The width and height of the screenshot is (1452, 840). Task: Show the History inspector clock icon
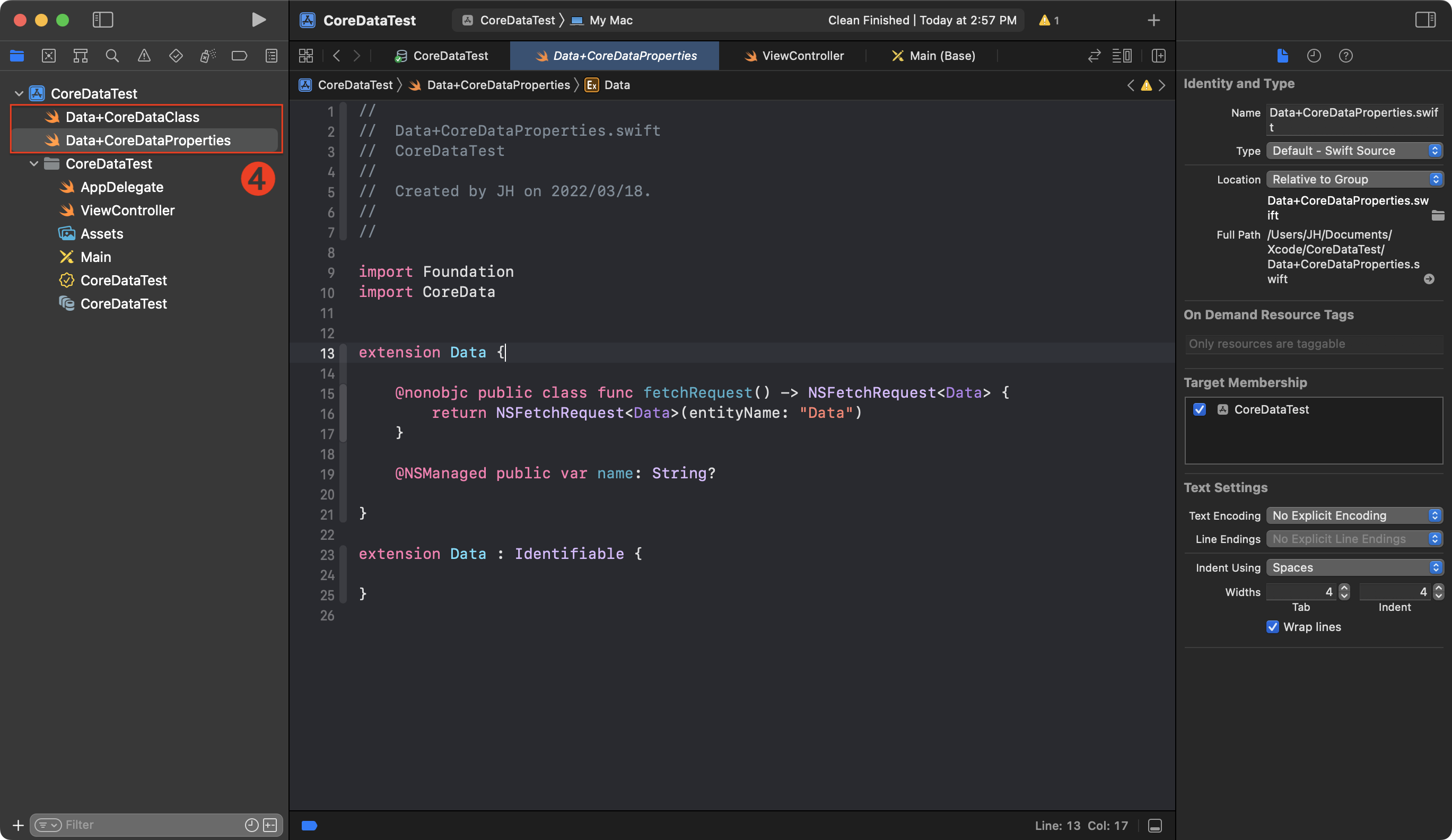click(1314, 56)
